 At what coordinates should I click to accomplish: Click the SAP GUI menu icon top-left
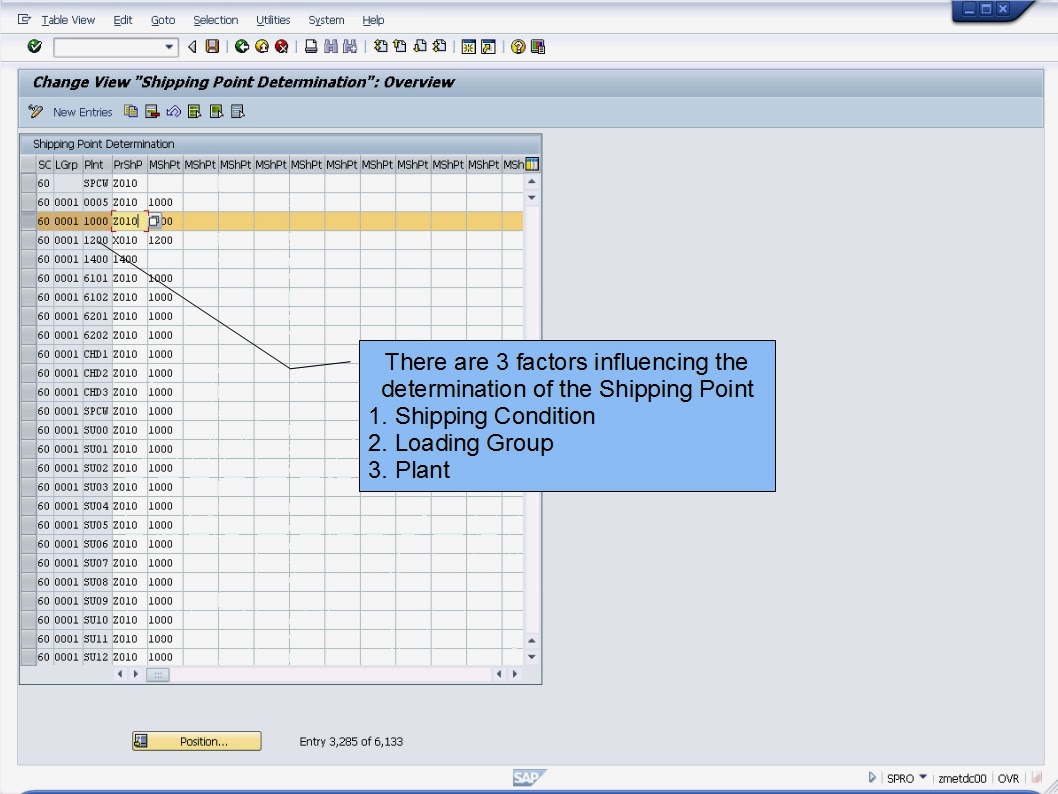click(x=24, y=20)
